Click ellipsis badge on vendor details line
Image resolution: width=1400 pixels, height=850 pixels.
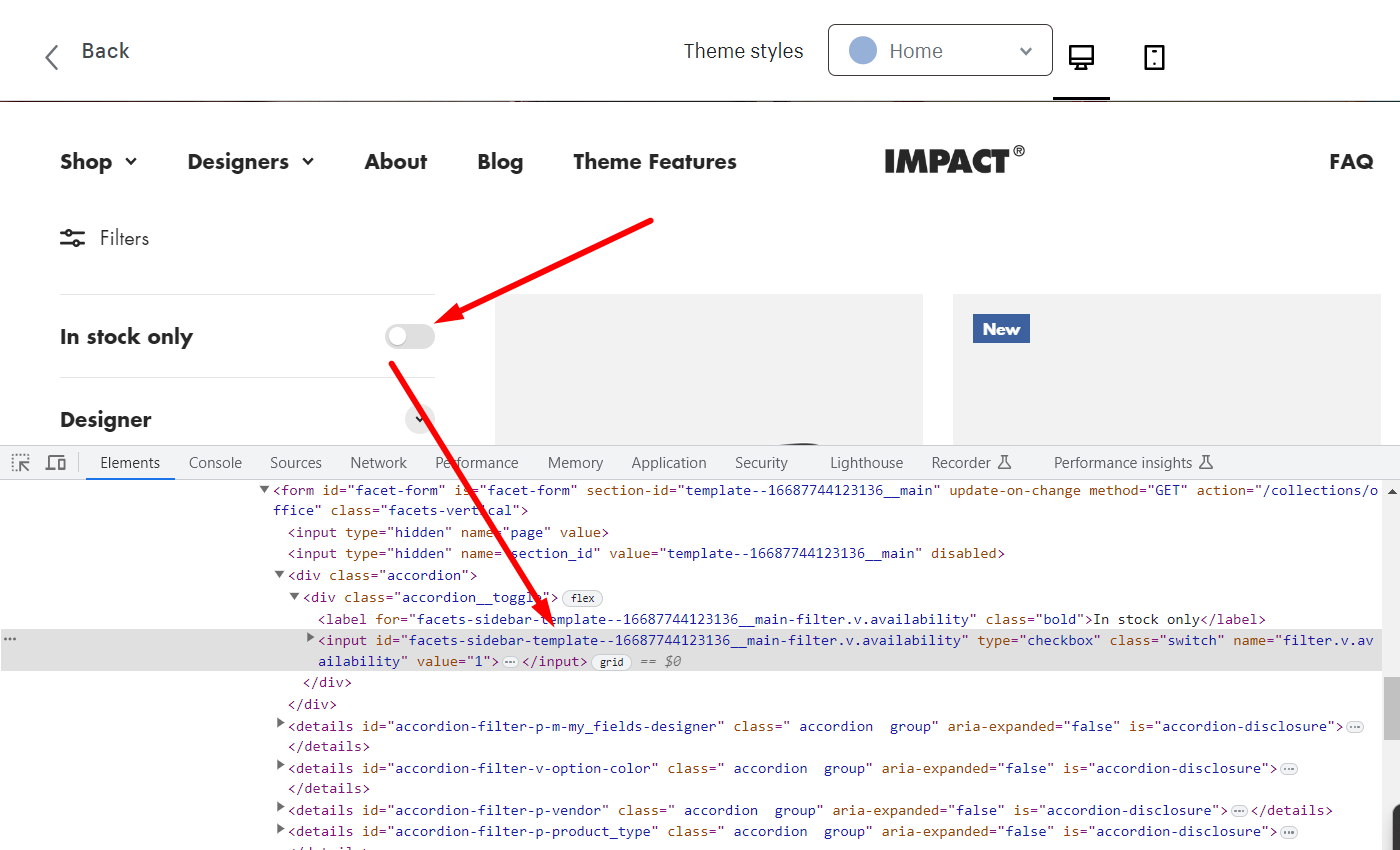(1239, 811)
